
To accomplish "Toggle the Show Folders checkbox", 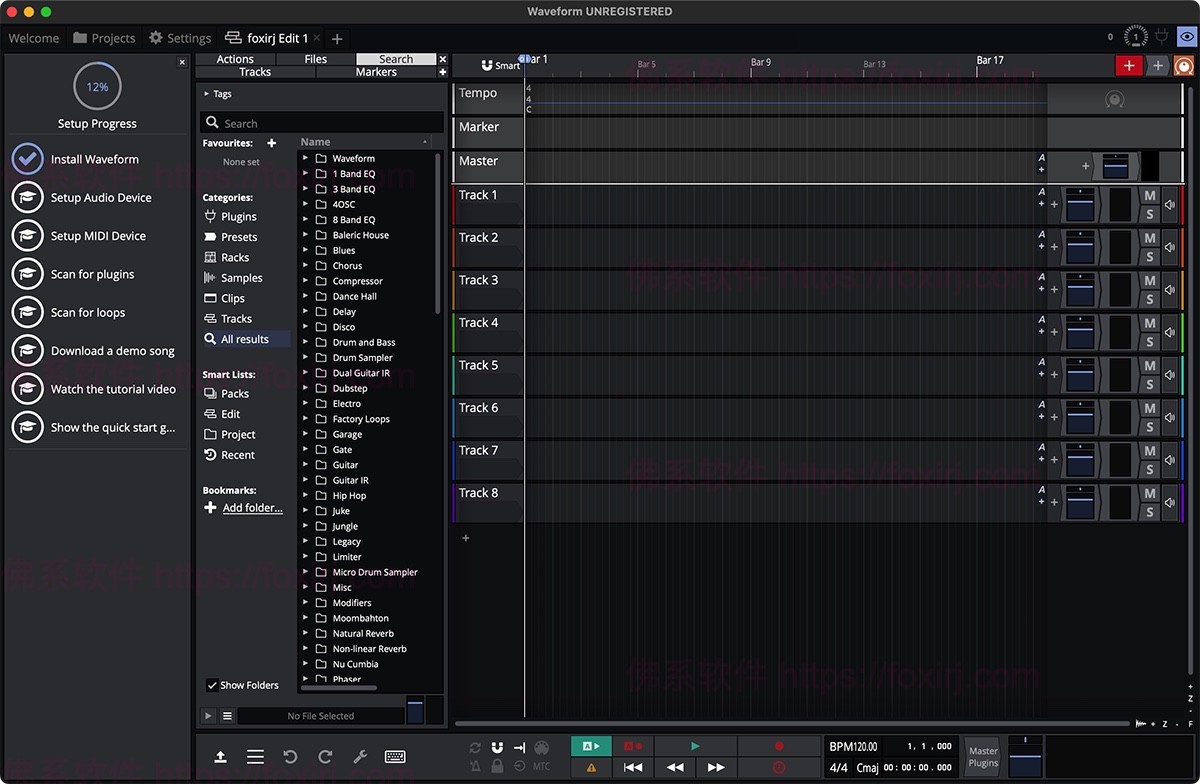I will click(x=212, y=685).
